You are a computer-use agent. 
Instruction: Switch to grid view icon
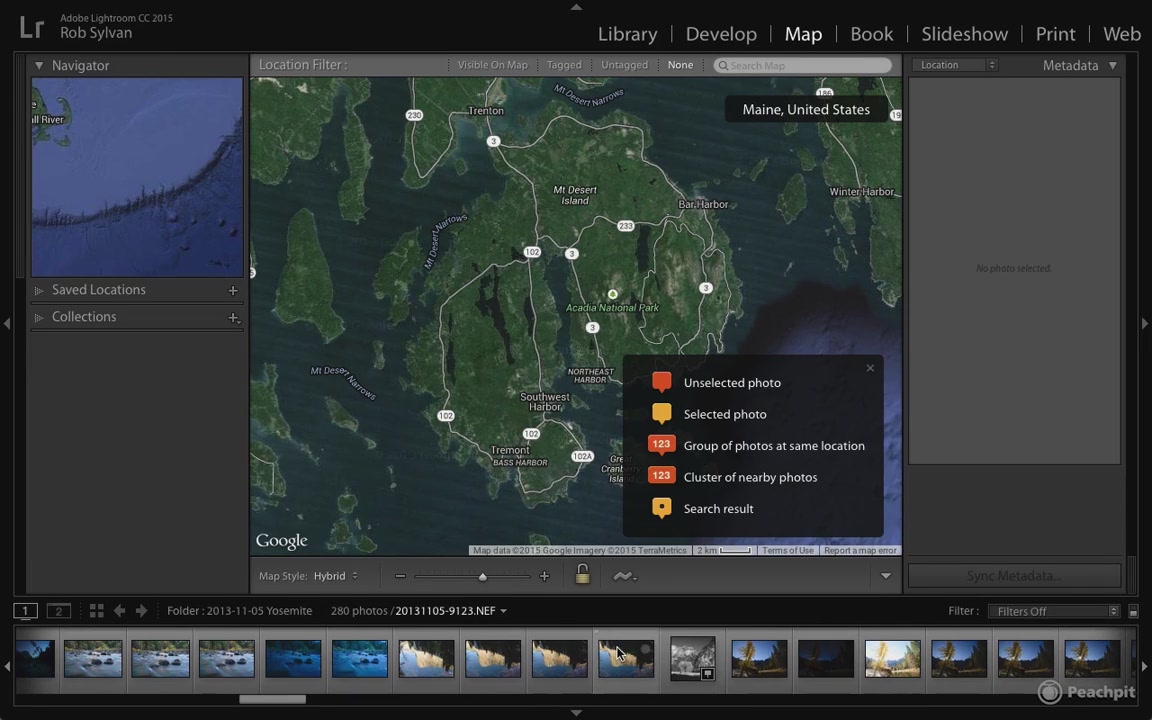coord(96,611)
